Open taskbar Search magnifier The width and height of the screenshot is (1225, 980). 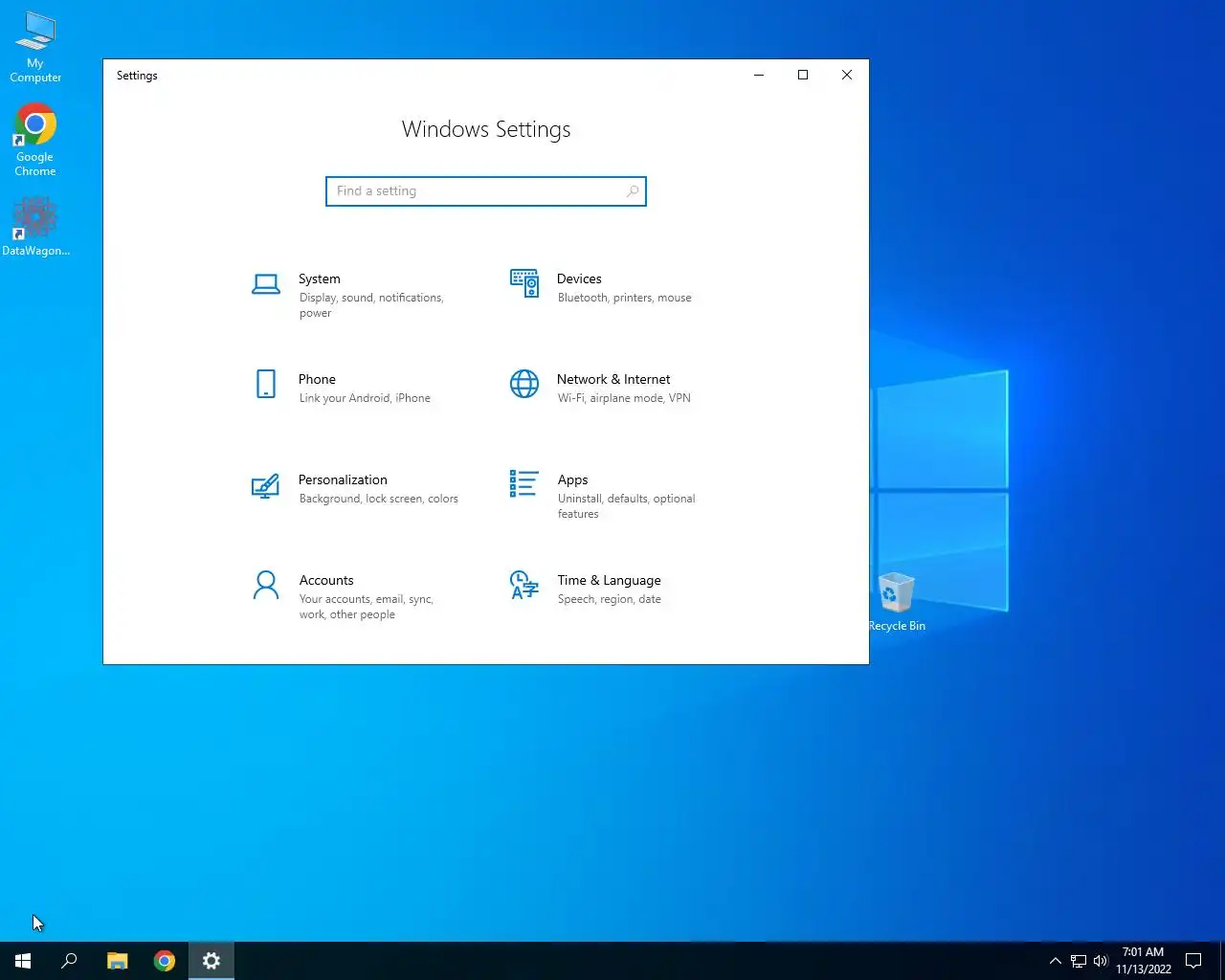(69, 961)
